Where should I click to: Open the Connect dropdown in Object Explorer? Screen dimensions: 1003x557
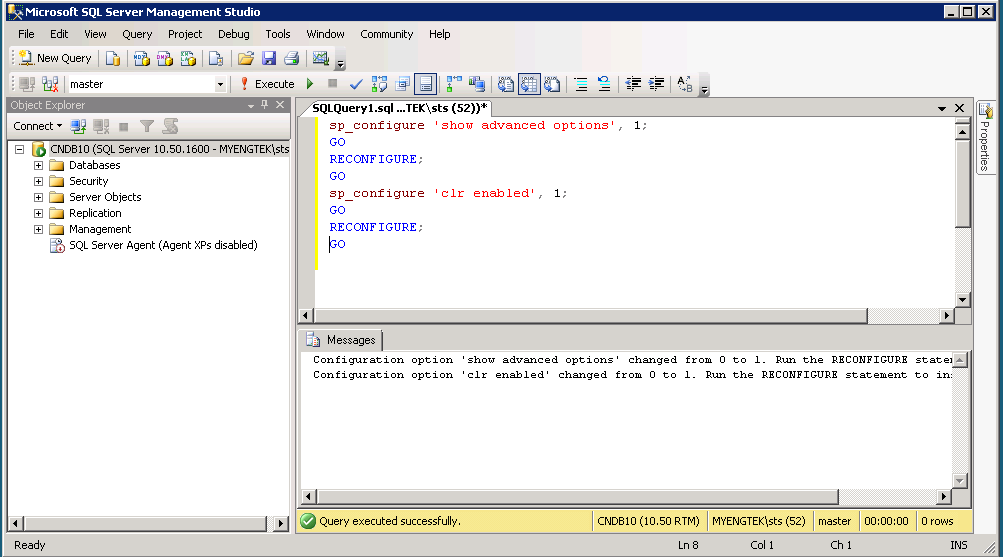[38, 126]
